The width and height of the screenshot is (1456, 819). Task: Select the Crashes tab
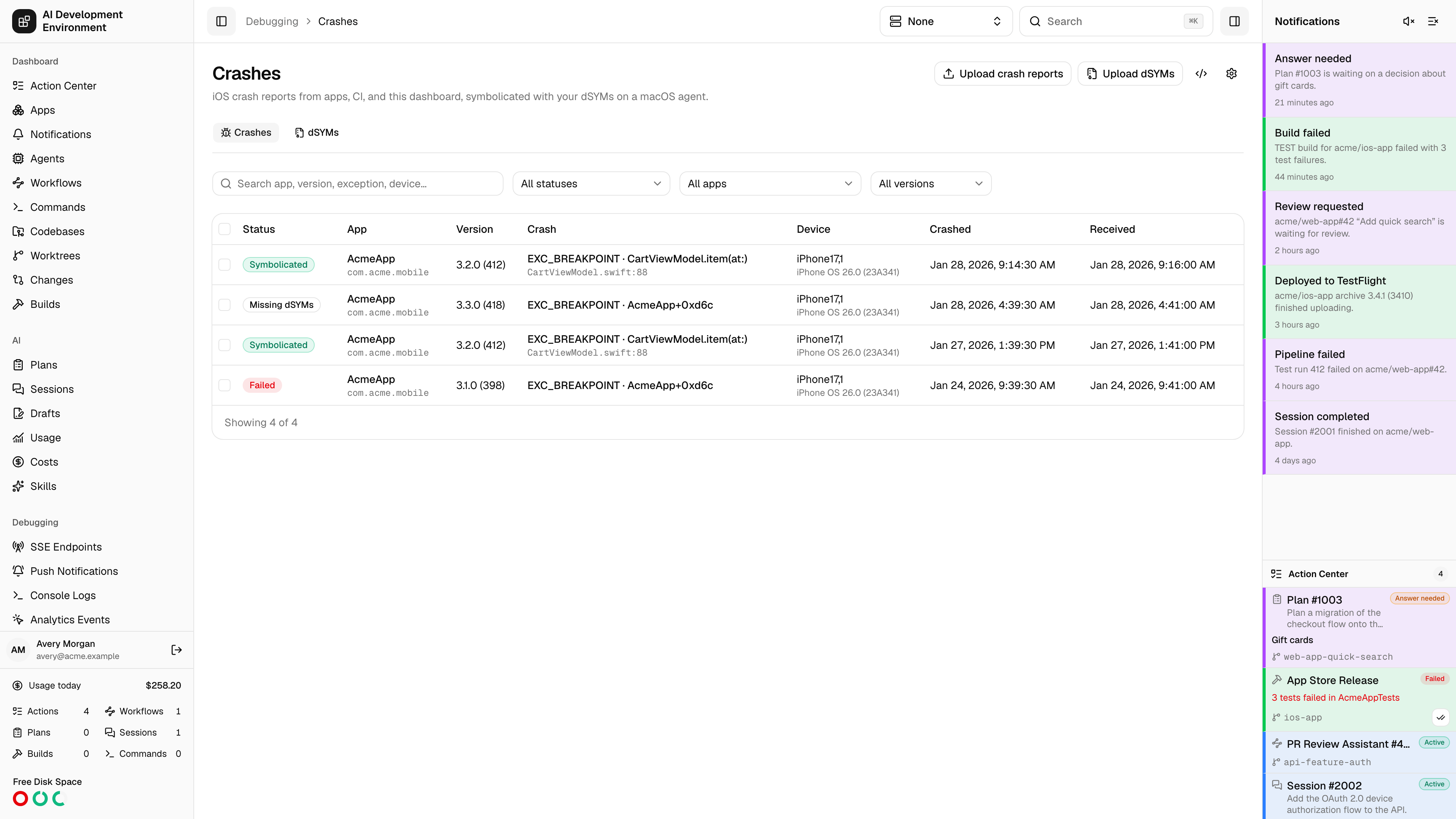[x=246, y=132]
